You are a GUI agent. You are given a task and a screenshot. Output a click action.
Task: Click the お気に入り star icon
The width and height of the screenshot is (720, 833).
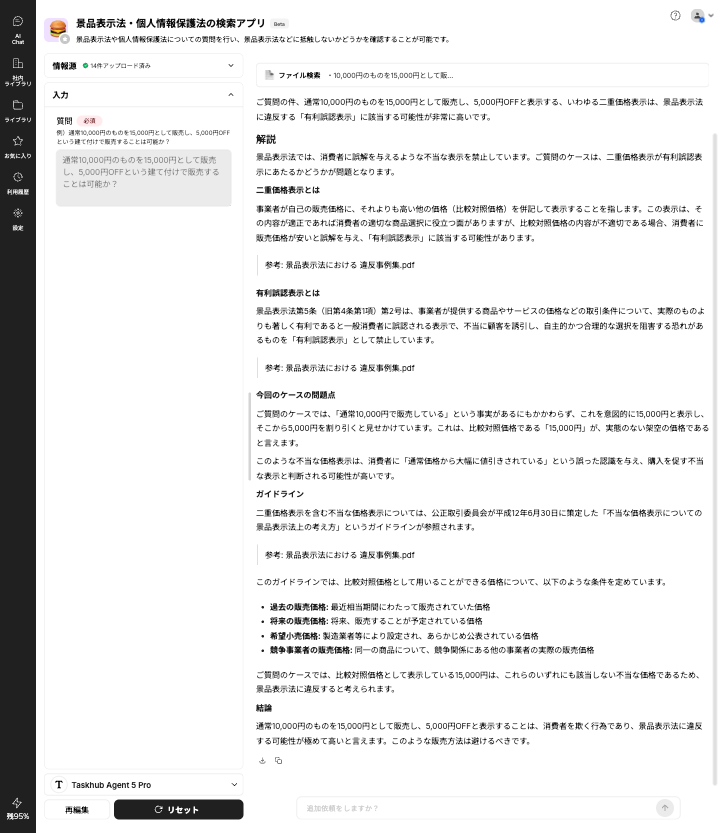coord(18,146)
